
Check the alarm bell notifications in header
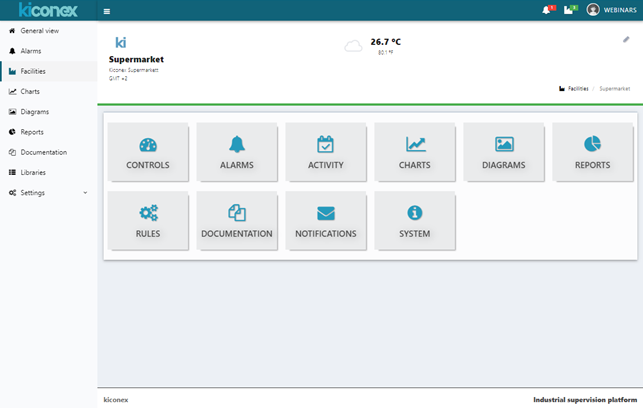tap(547, 10)
